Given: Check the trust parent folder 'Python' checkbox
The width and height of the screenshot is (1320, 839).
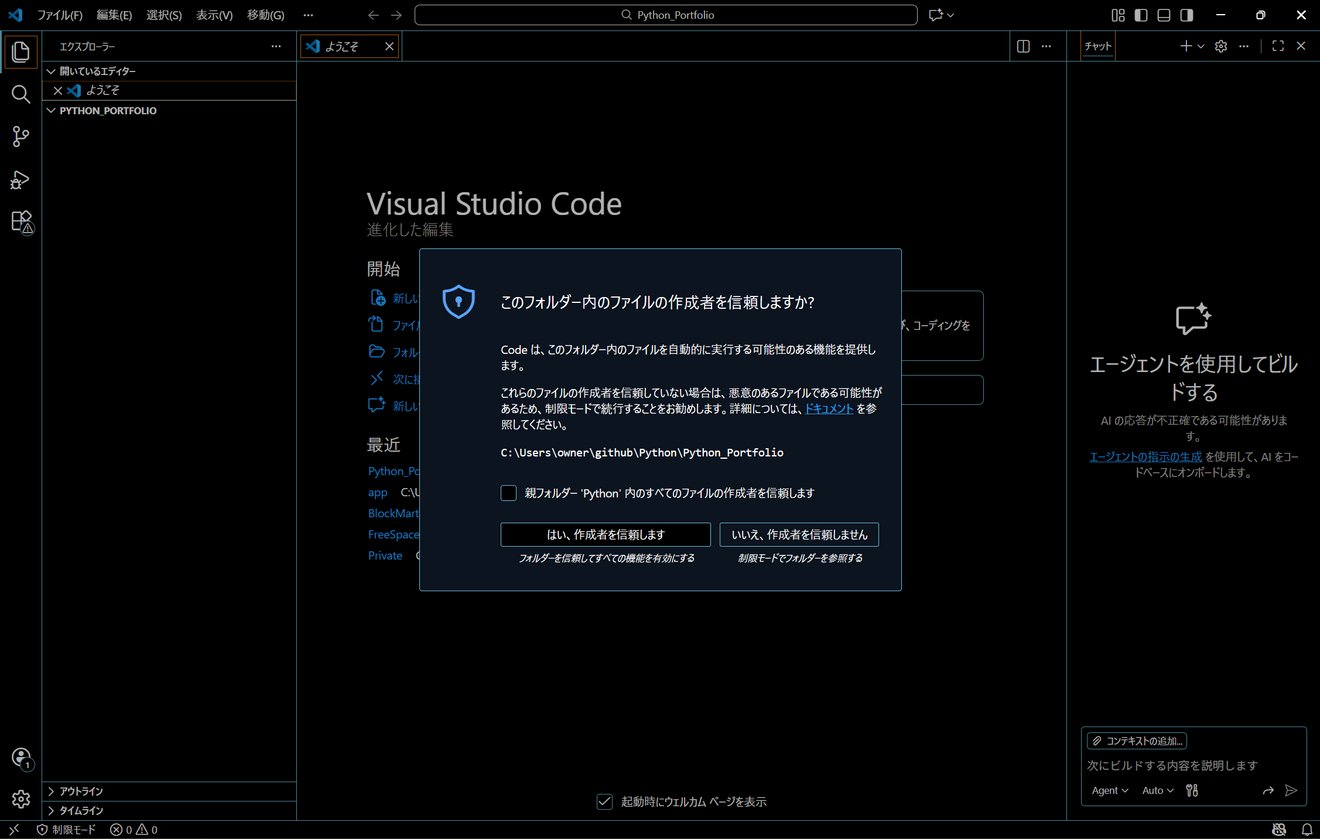Looking at the screenshot, I should pyautogui.click(x=509, y=493).
